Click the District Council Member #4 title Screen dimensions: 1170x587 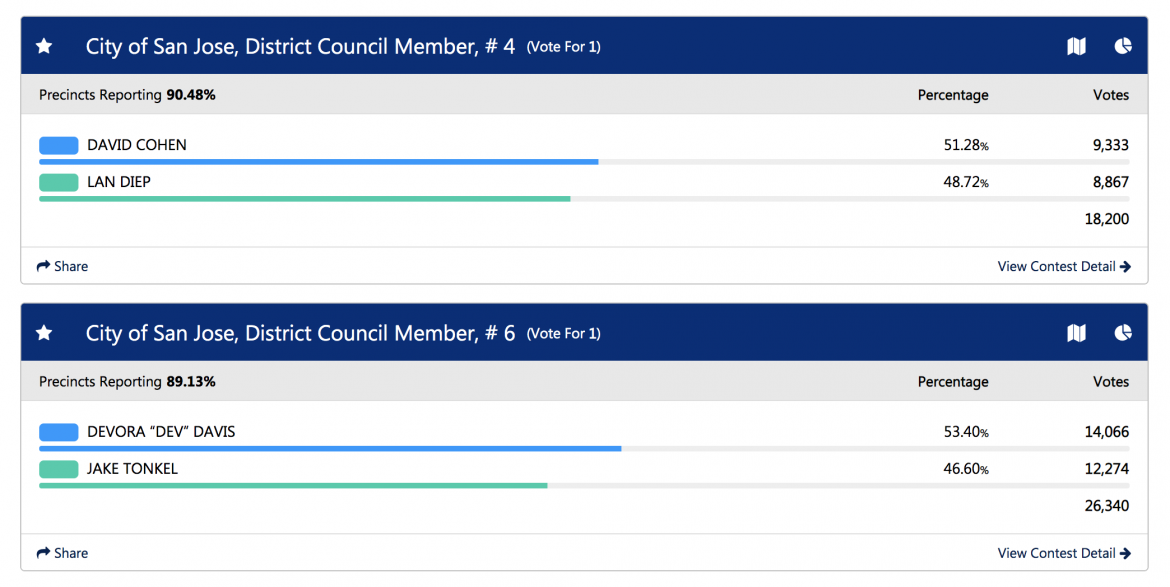pyautogui.click(x=300, y=46)
